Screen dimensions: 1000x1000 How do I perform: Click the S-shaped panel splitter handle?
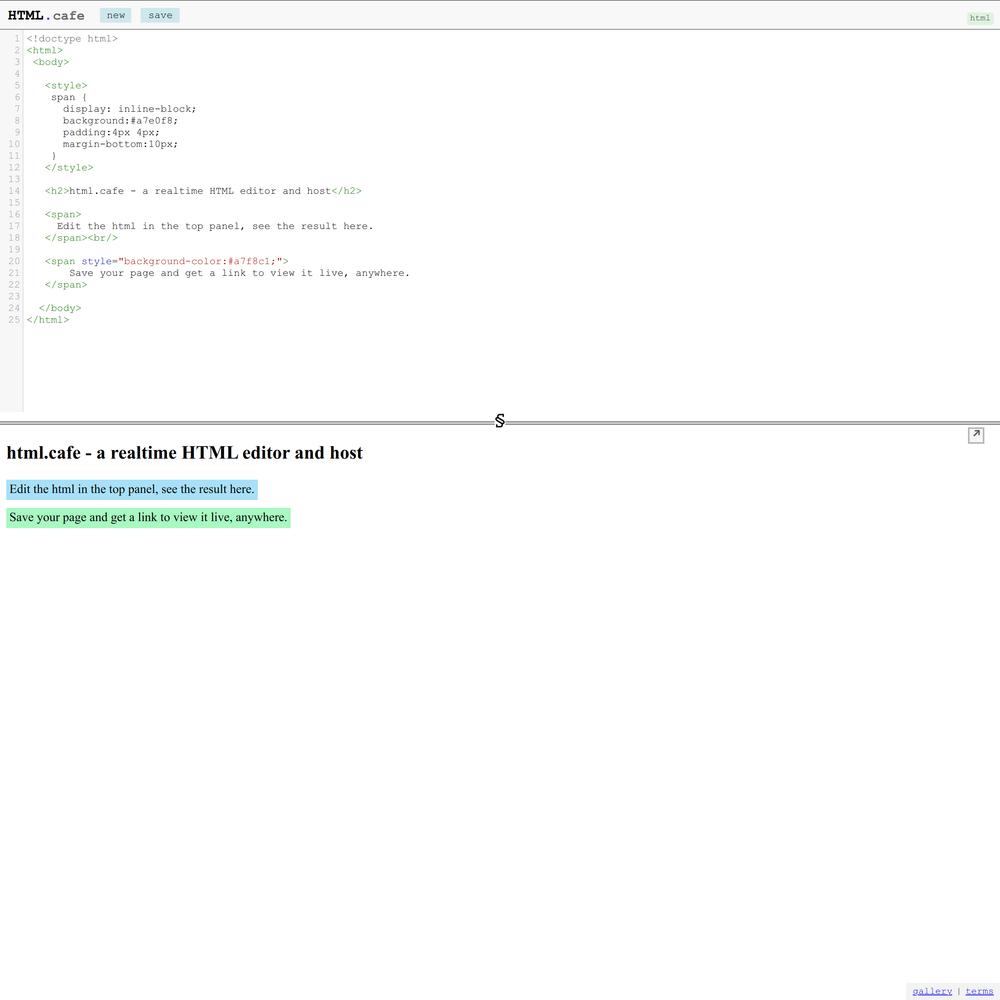(x=500, y=421)
